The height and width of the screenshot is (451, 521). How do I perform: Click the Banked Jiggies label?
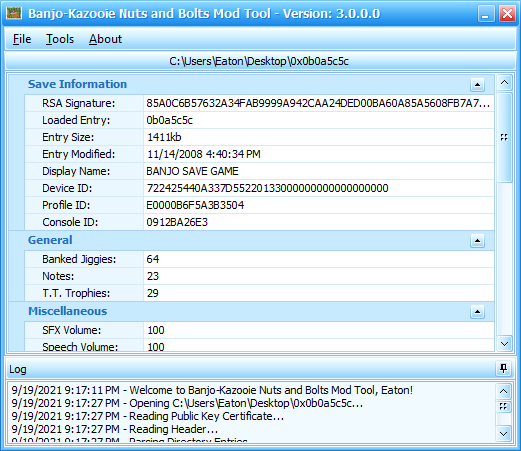tap(79, 259)
